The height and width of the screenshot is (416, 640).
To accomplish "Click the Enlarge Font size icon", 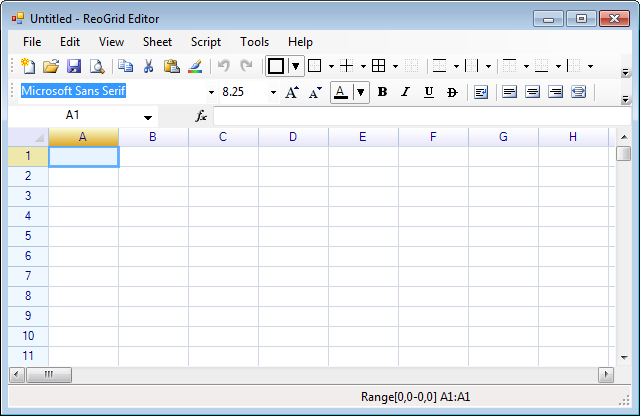I will coord(291,92).
